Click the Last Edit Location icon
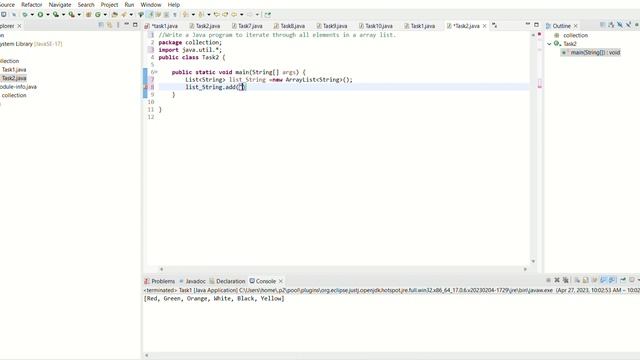 click(217, 15)
